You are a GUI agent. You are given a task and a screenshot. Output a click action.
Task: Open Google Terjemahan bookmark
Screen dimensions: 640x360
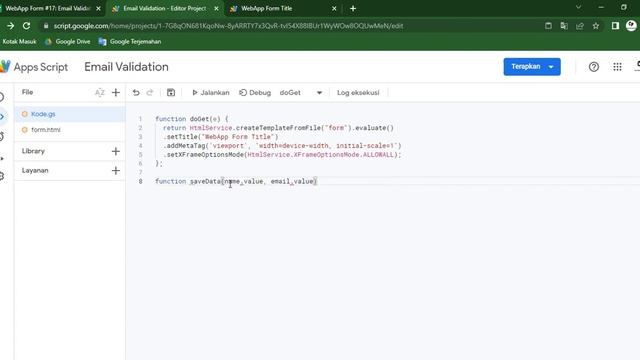(x=130, y=42)
